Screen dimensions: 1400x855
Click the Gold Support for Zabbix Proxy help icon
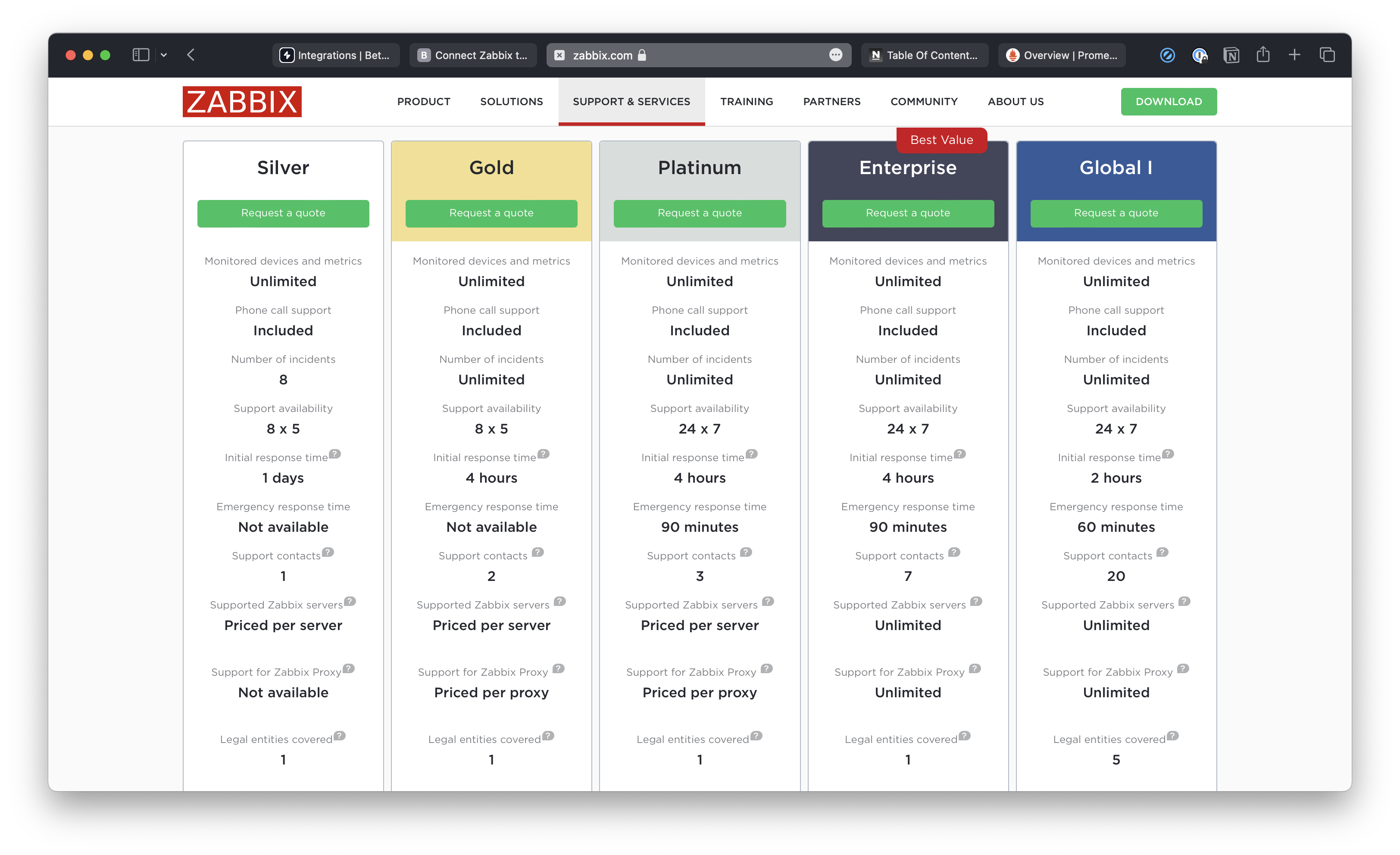[559, 668]
